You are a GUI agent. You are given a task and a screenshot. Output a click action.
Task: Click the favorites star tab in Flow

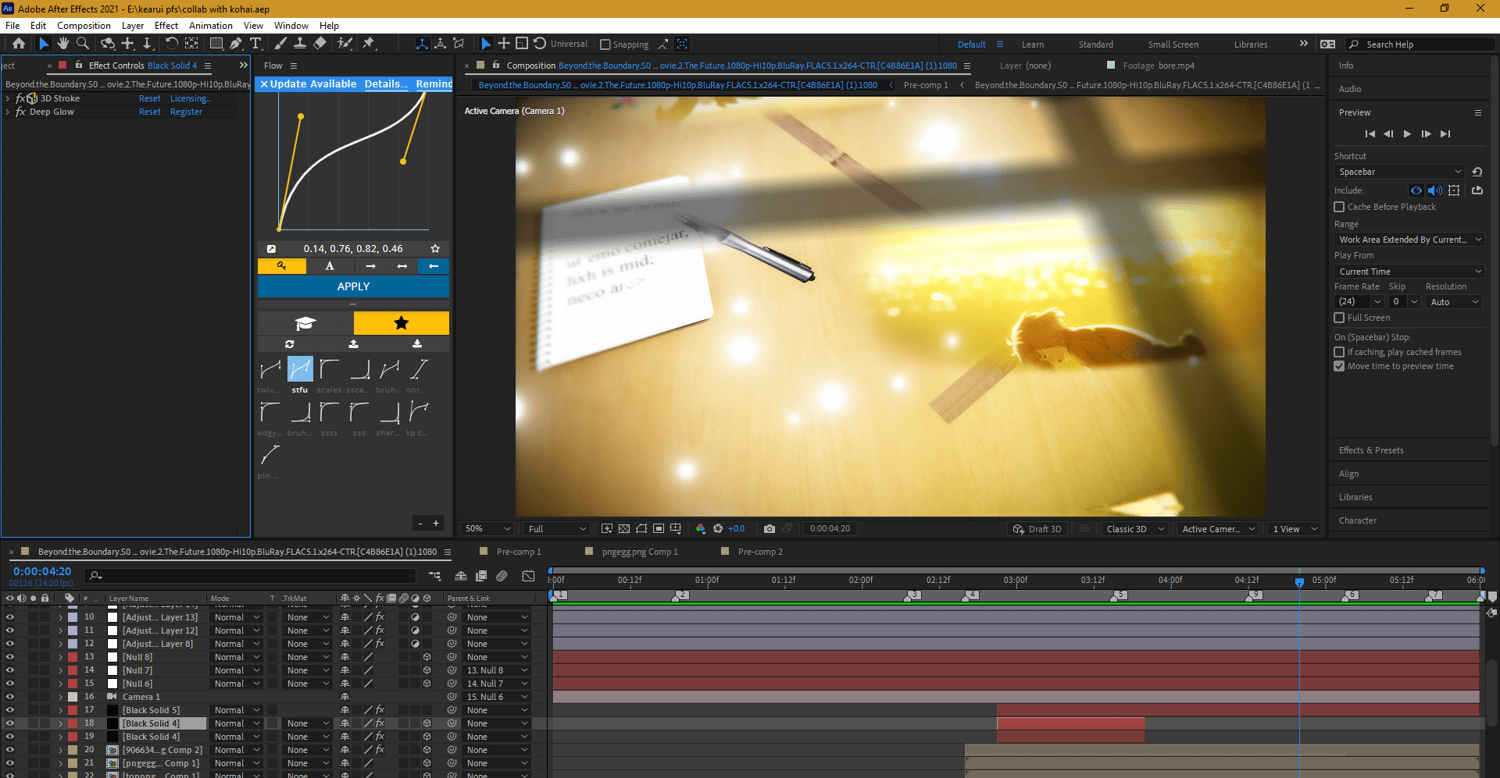coord(401,323)
